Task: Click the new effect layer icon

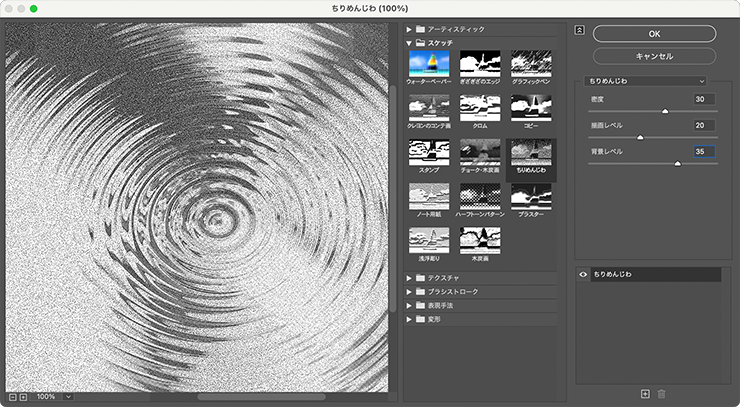Action: click(x=646, y=395)
